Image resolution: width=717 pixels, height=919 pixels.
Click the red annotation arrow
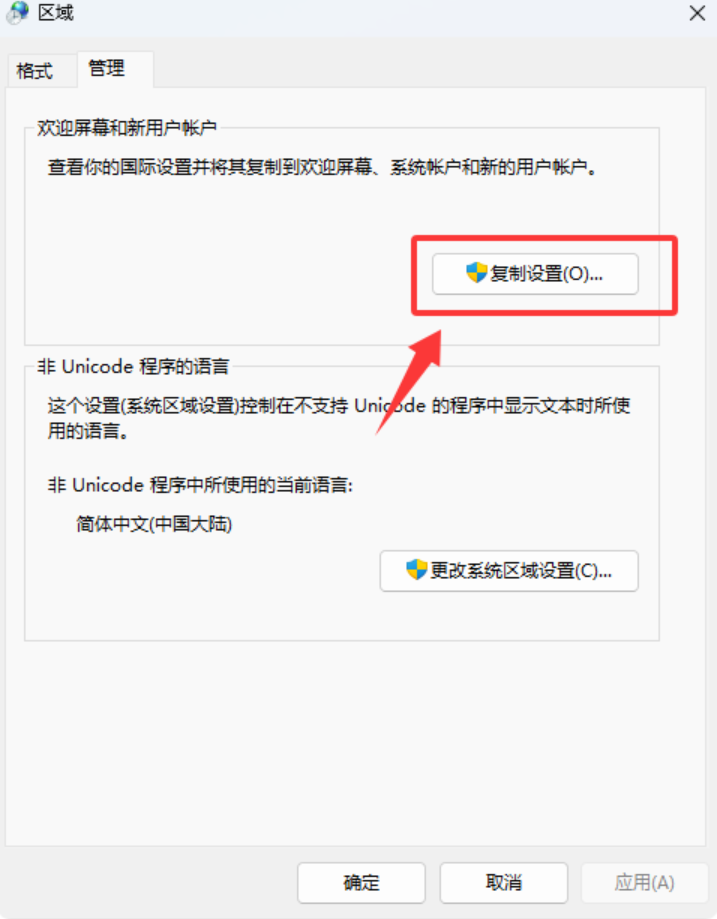(x=410, y=381)
